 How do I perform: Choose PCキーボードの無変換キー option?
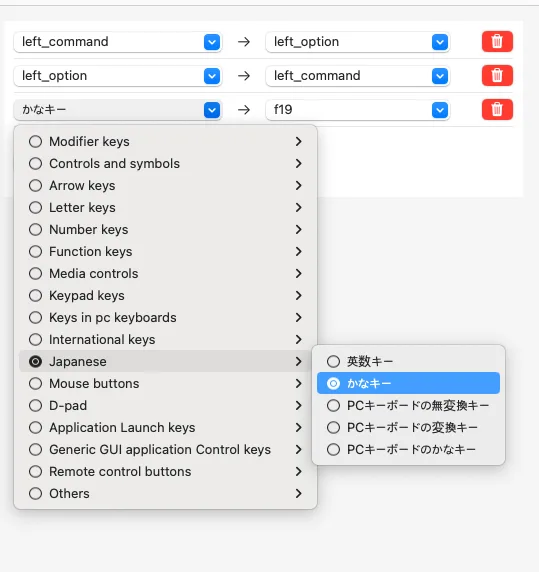click(408, 405)
